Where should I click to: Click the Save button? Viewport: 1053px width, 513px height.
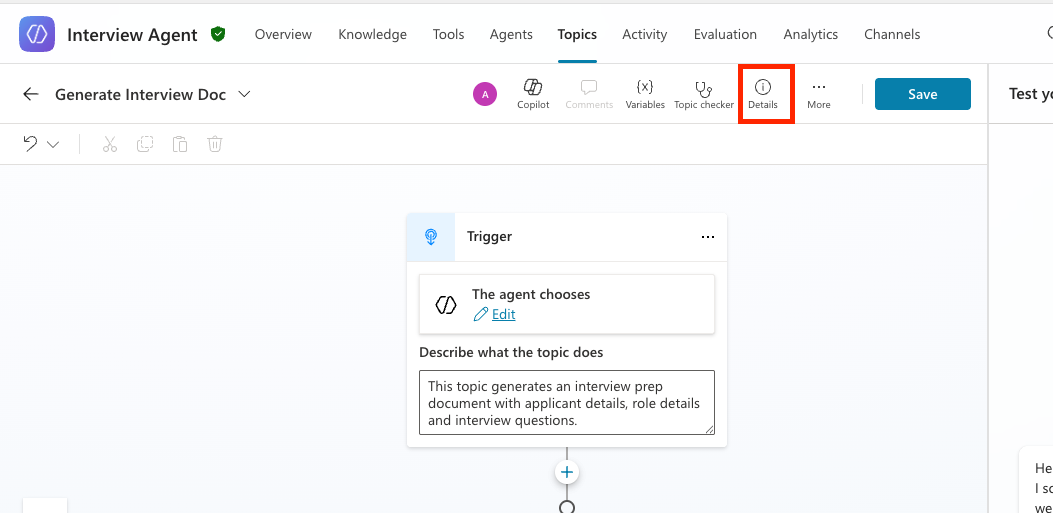pyautogui.click(x=922, y=94)
